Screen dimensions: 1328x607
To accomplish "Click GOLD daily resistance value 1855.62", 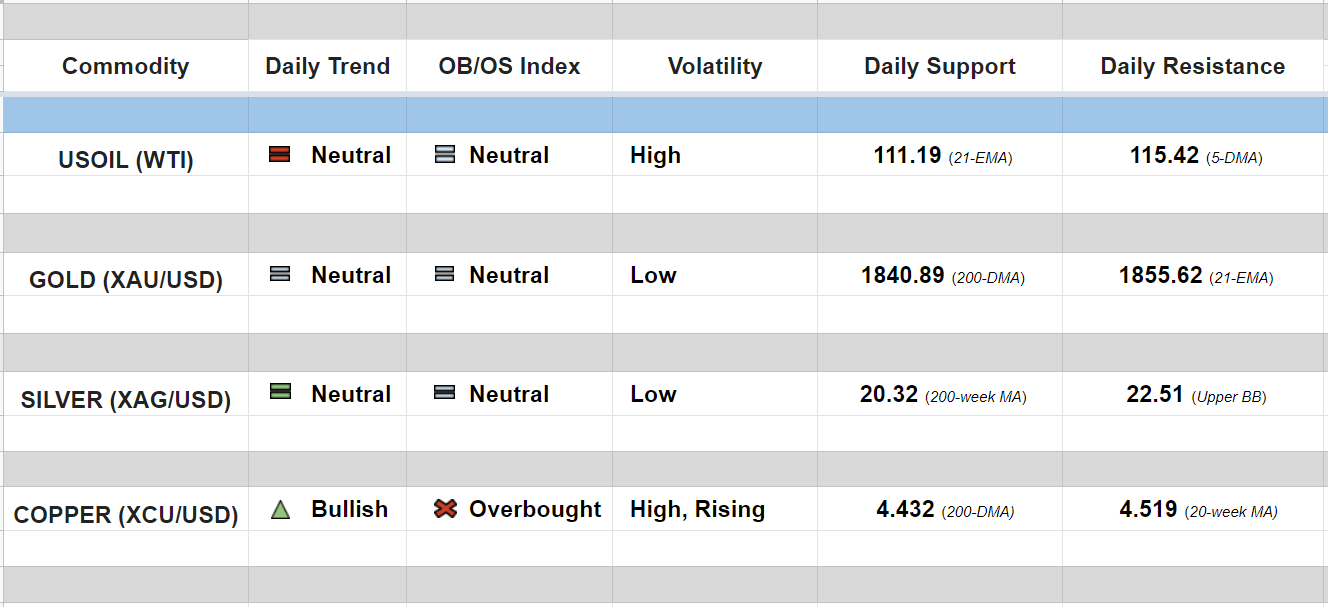I will pyautogui.click(x=1160, y=275).
